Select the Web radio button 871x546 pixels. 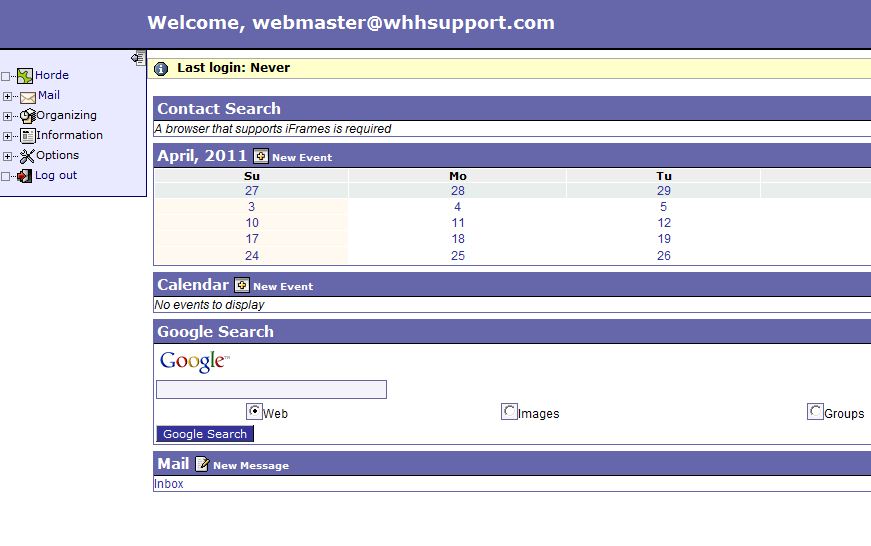(254, 412)
